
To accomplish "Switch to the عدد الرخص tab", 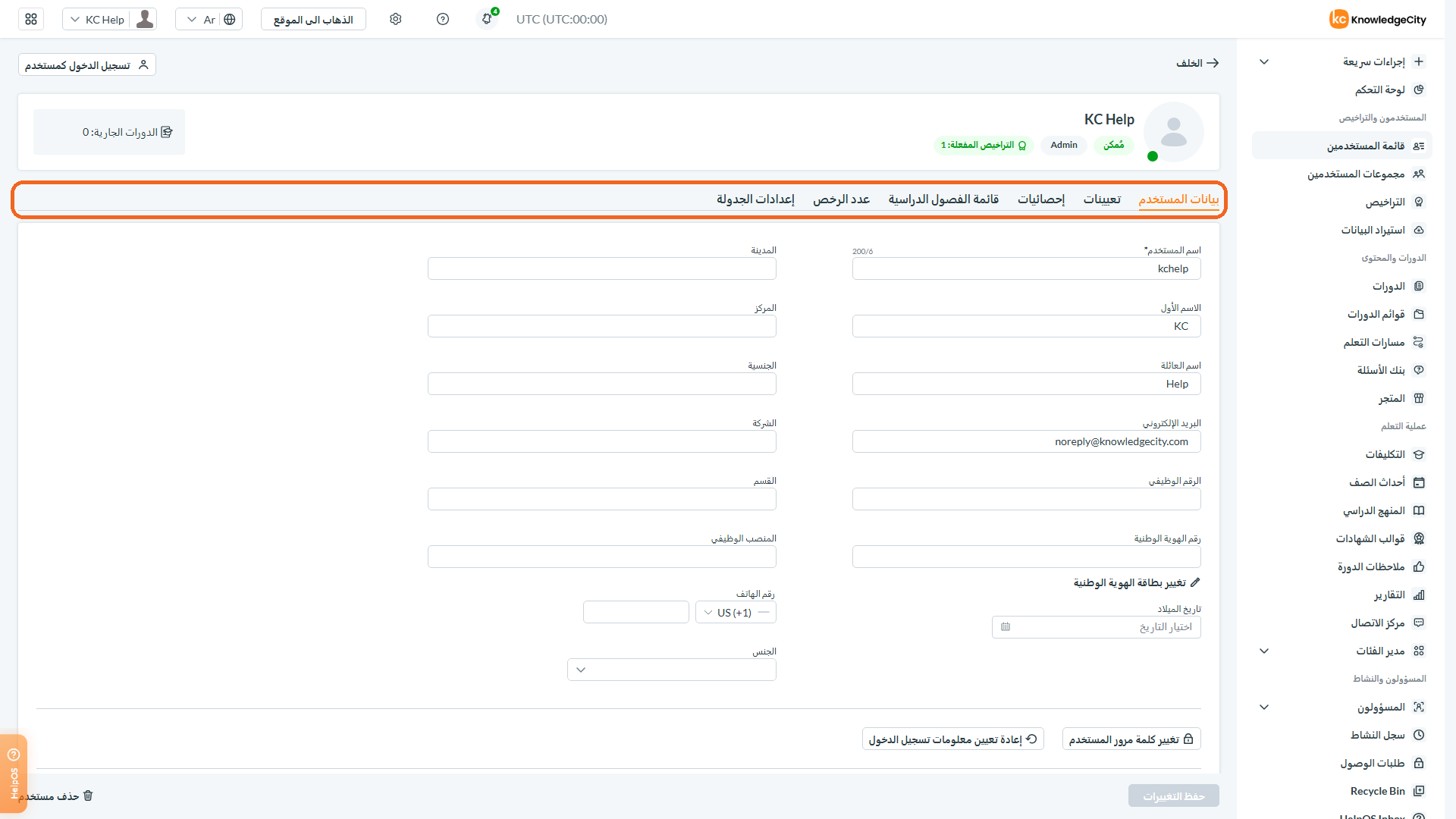I will tap(842, 199).
